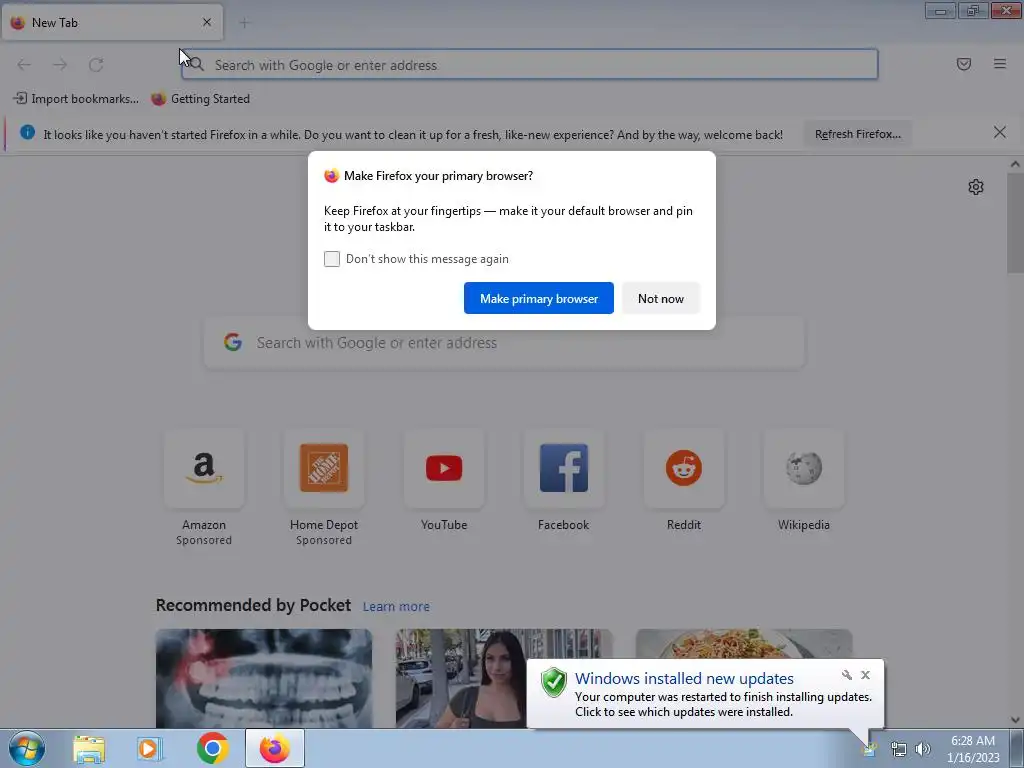1024x768 pixels.
Task: Click the Not now button
Action: pos(661,298)
